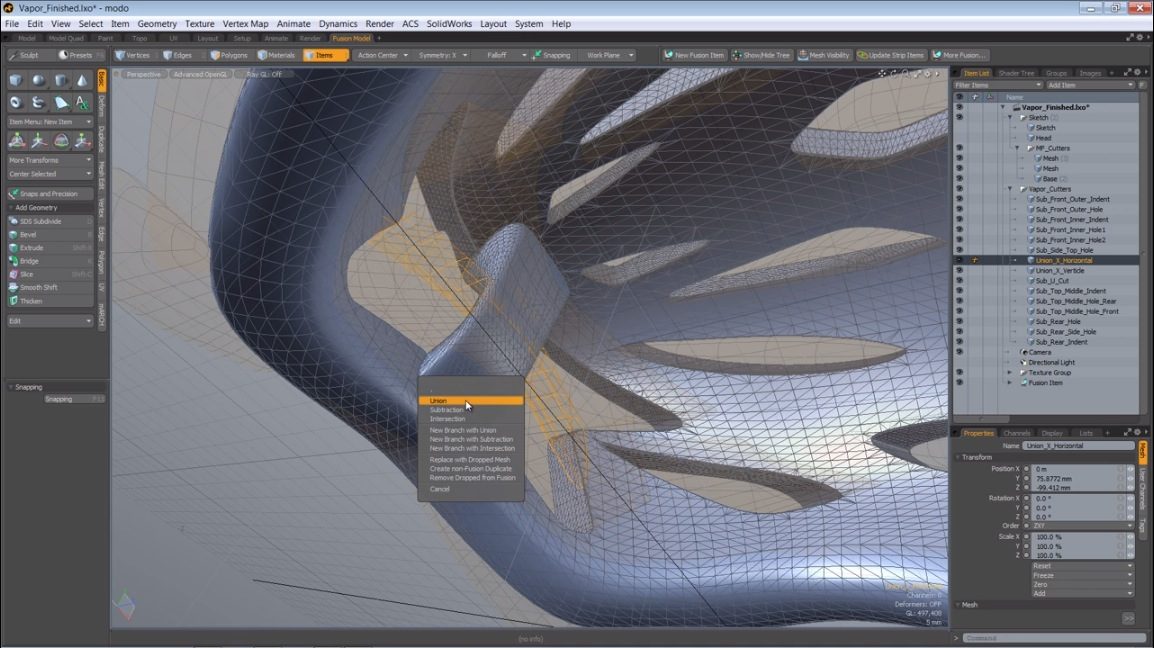Activate the Thicken tool
Viewport: 1154px width, 648px height.
[40, 301]
